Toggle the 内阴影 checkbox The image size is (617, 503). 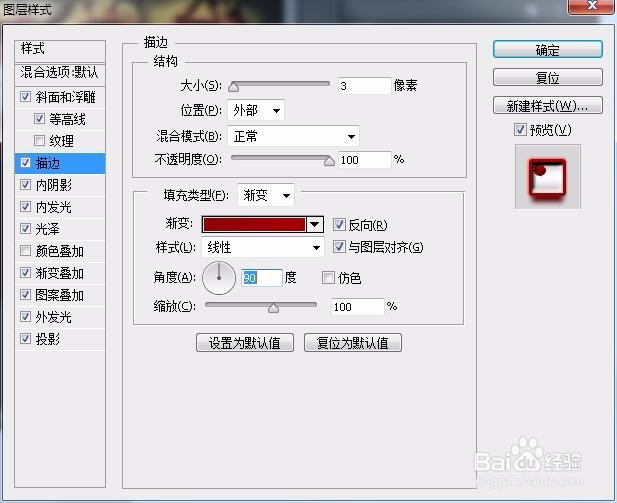pos(26,185)
